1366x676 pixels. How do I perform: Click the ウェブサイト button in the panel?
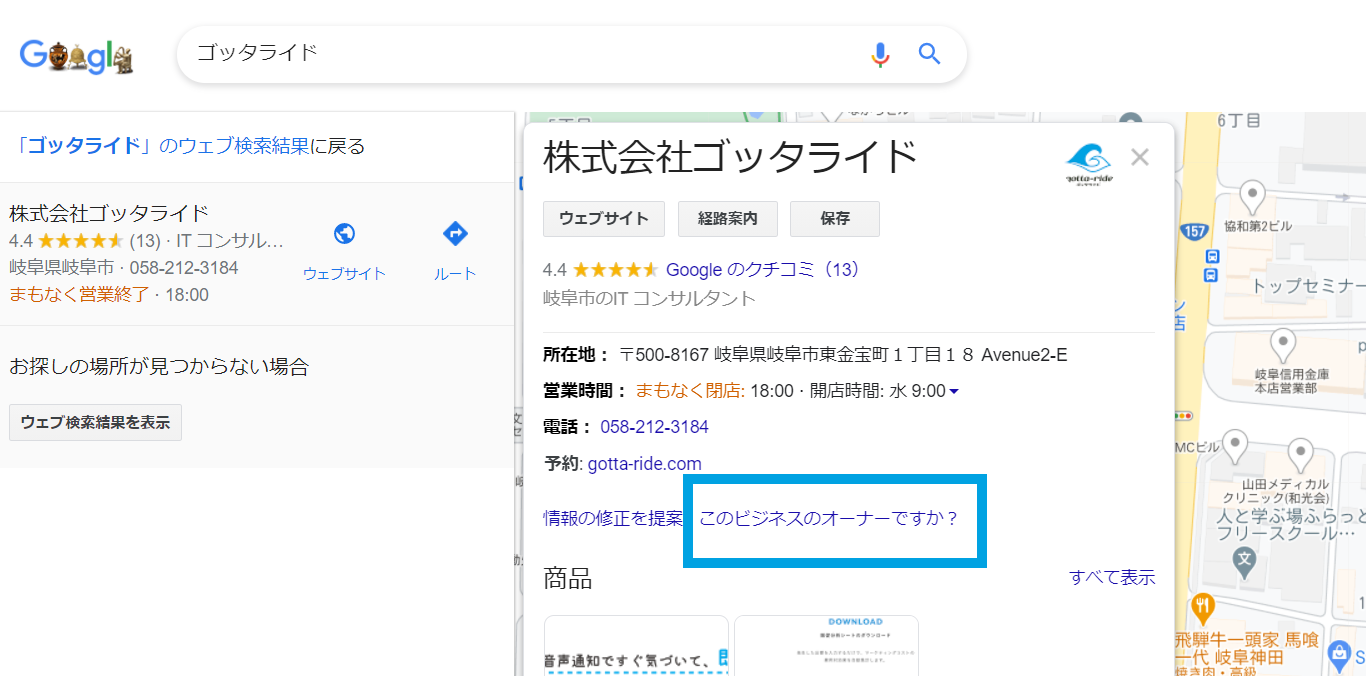click(x=604, y=218)
